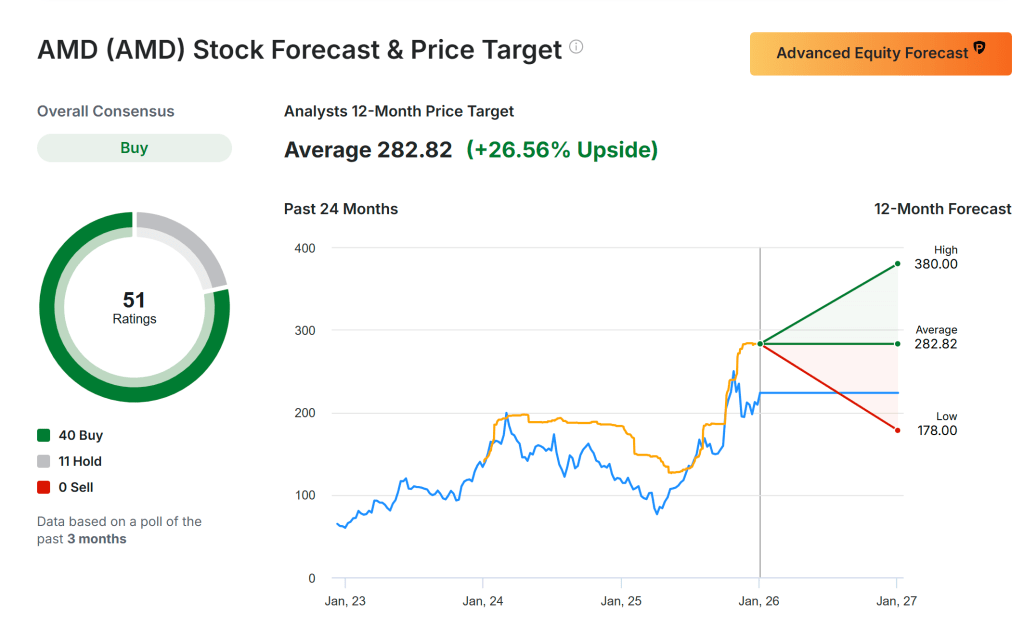This screenshot has height=628, width=1024.
Task: Click the red dot at Low 178.00
Action: [898, 430]
